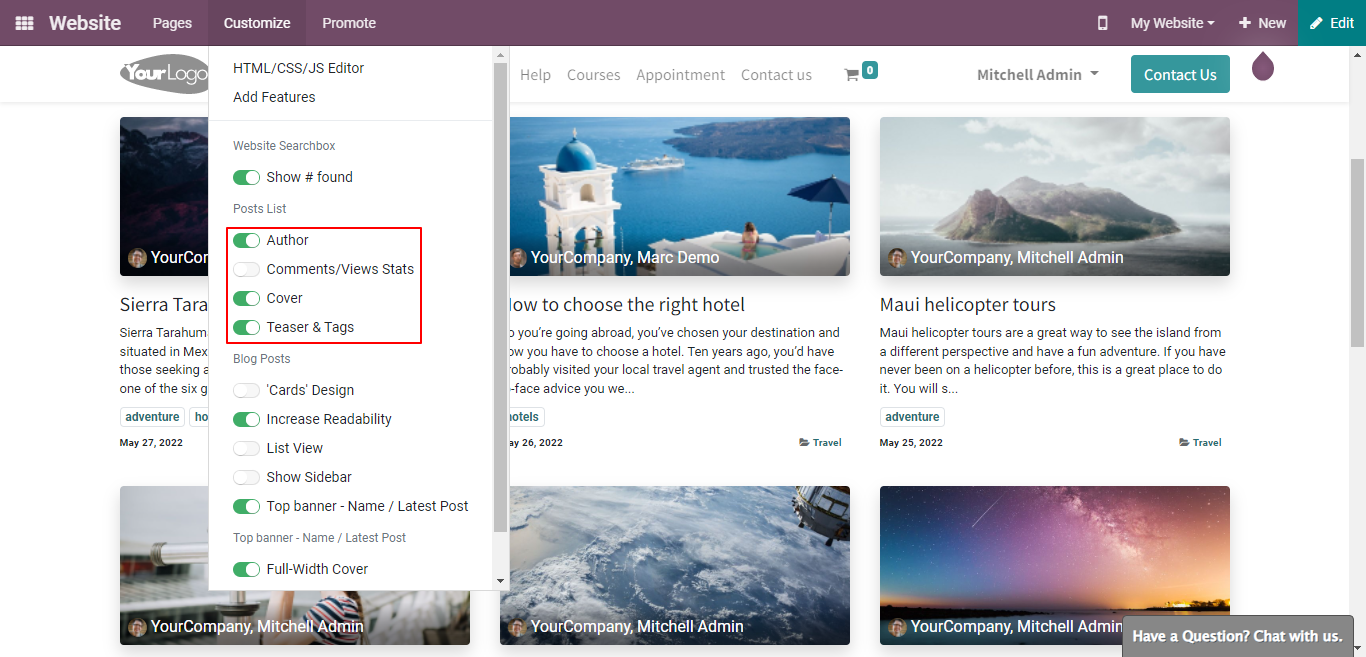
Task: Open the Customize menu
Action: click(x=257, y=23)
